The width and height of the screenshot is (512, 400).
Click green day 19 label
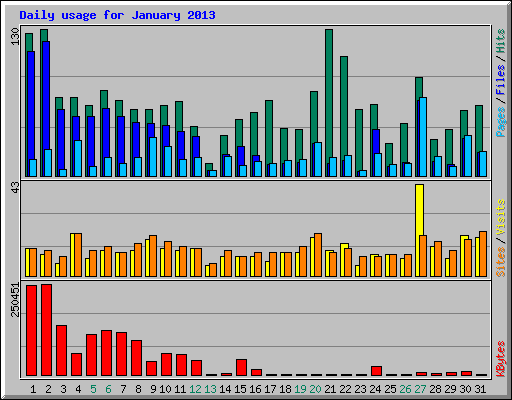click(x=300, y=389)
